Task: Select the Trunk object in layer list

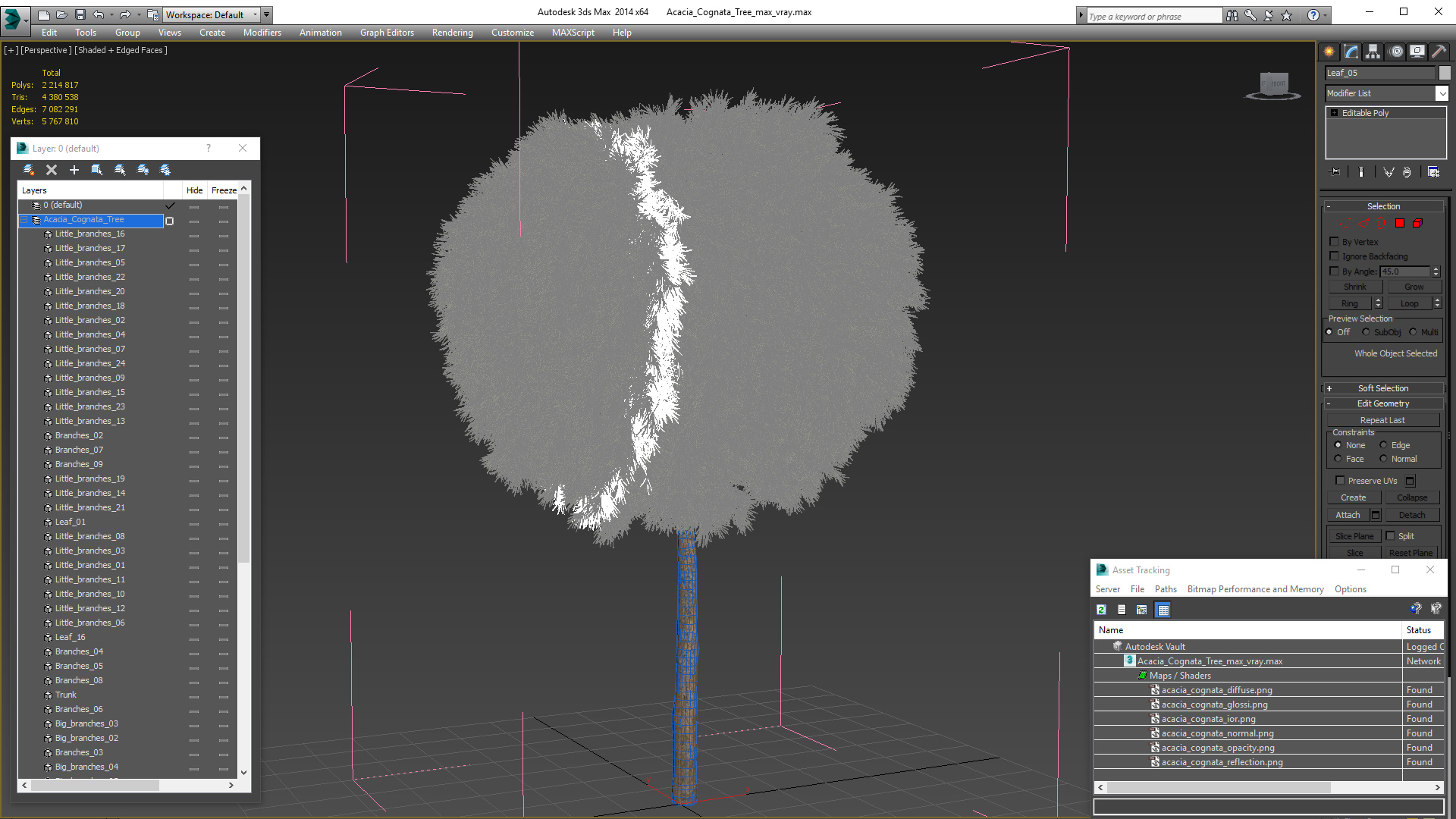Action: point(66,695)
